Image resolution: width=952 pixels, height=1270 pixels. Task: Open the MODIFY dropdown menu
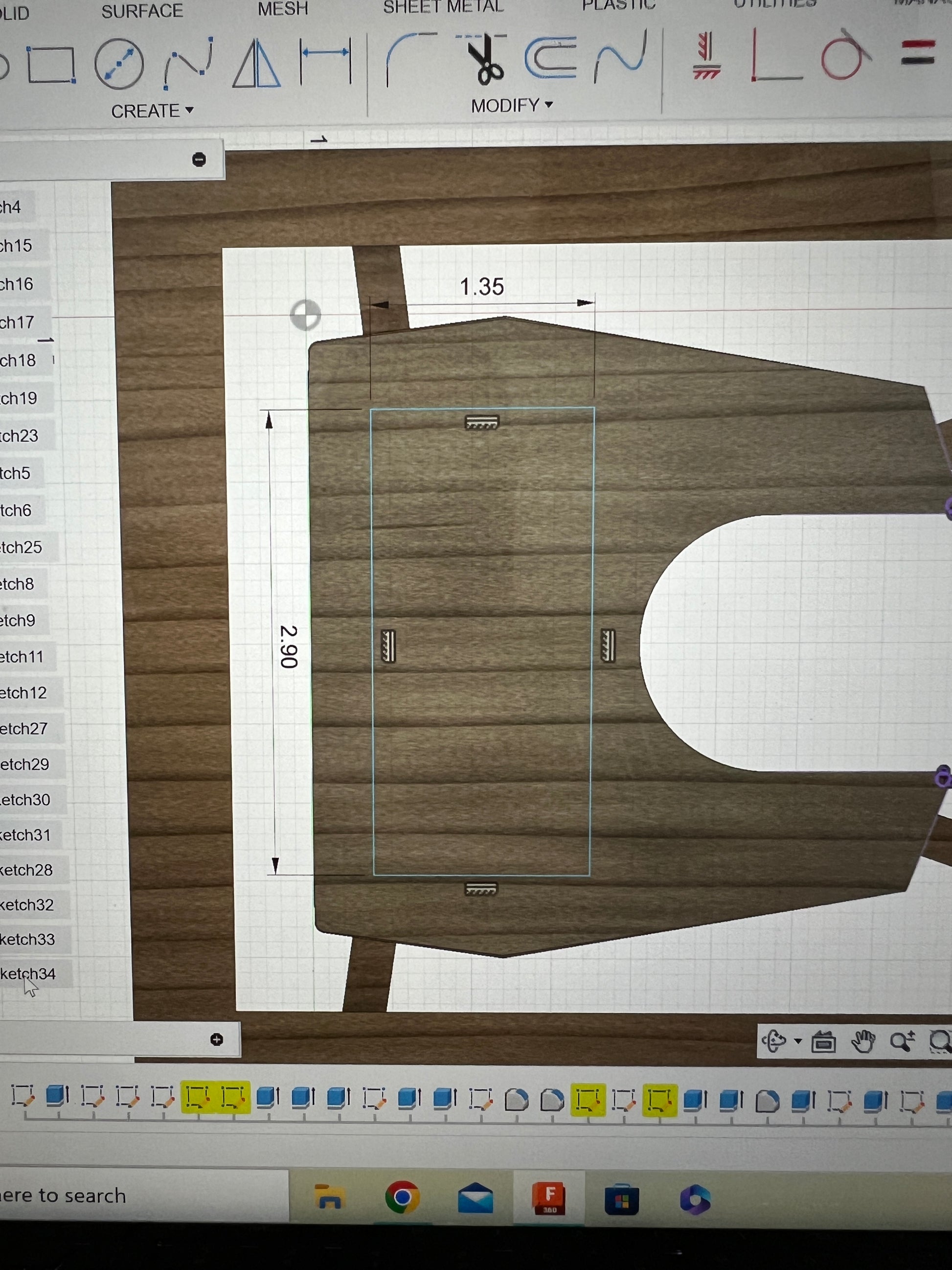point(511,106)
